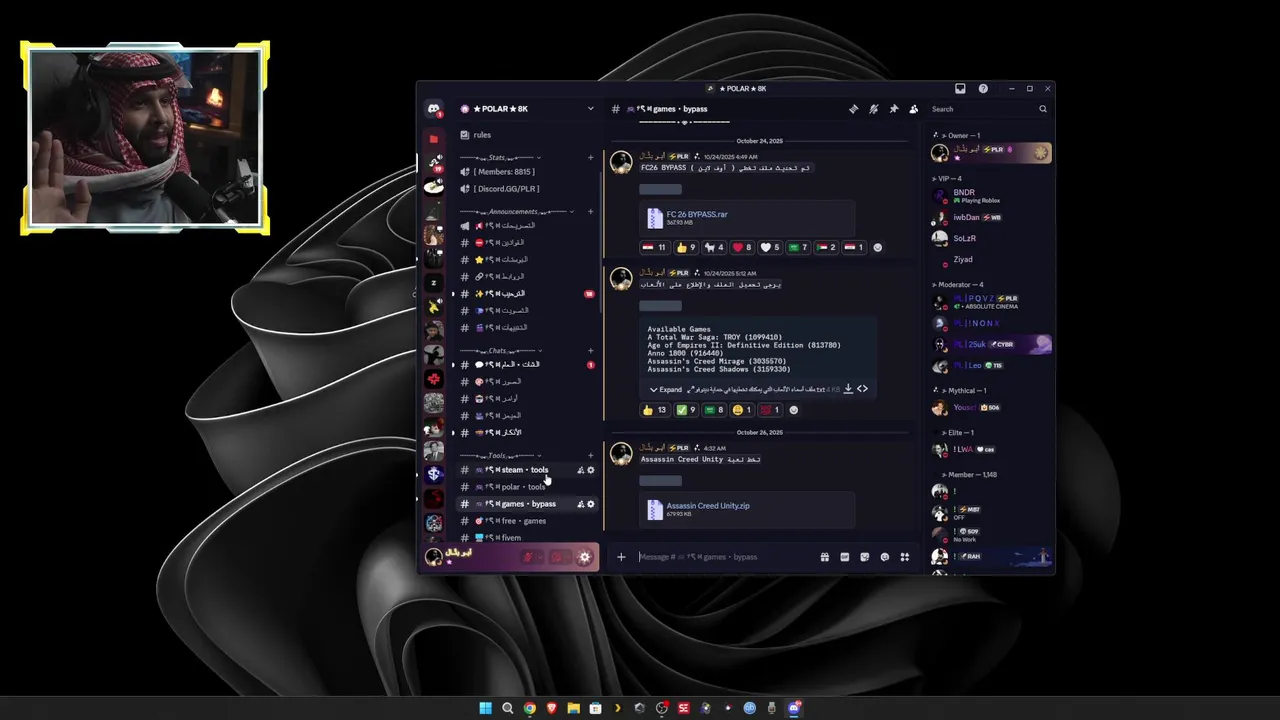Add a reaction to the FC26 BYPASS message

[878, 247]
